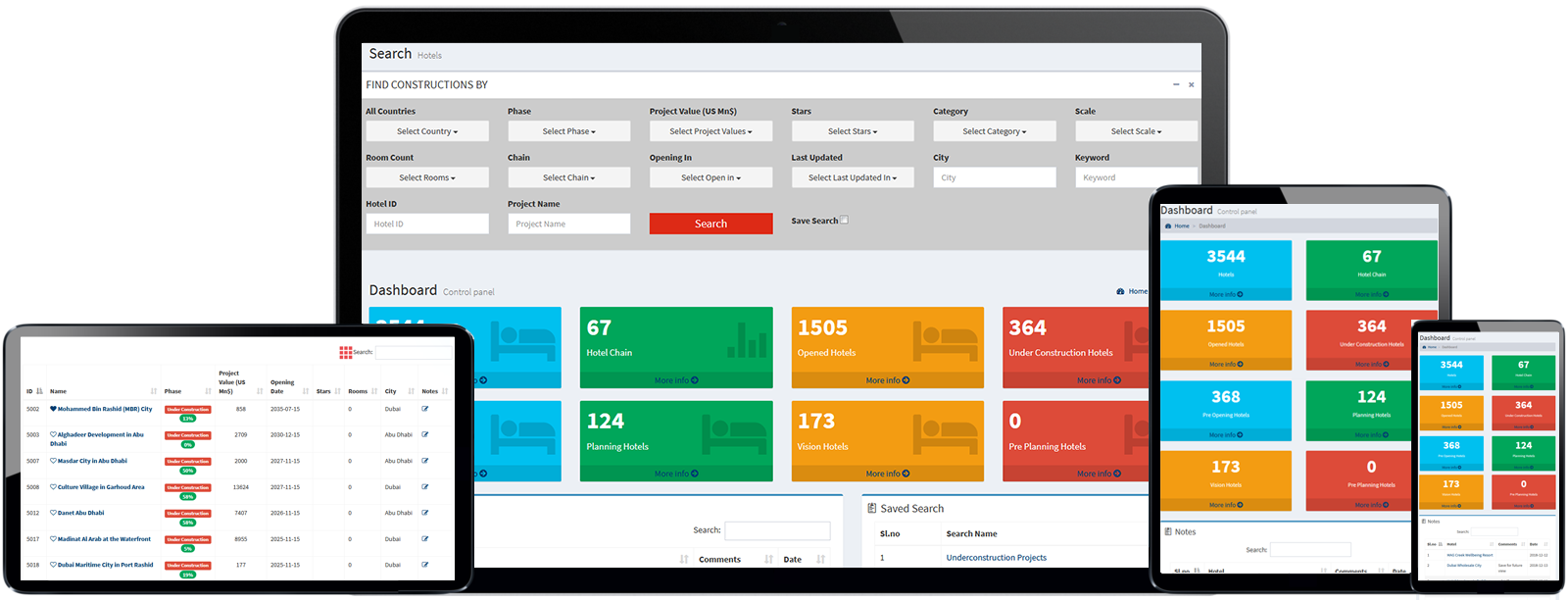Unfavorite Mohammed Bin Rashid (MBR) City heart

[x=53, y=409]
